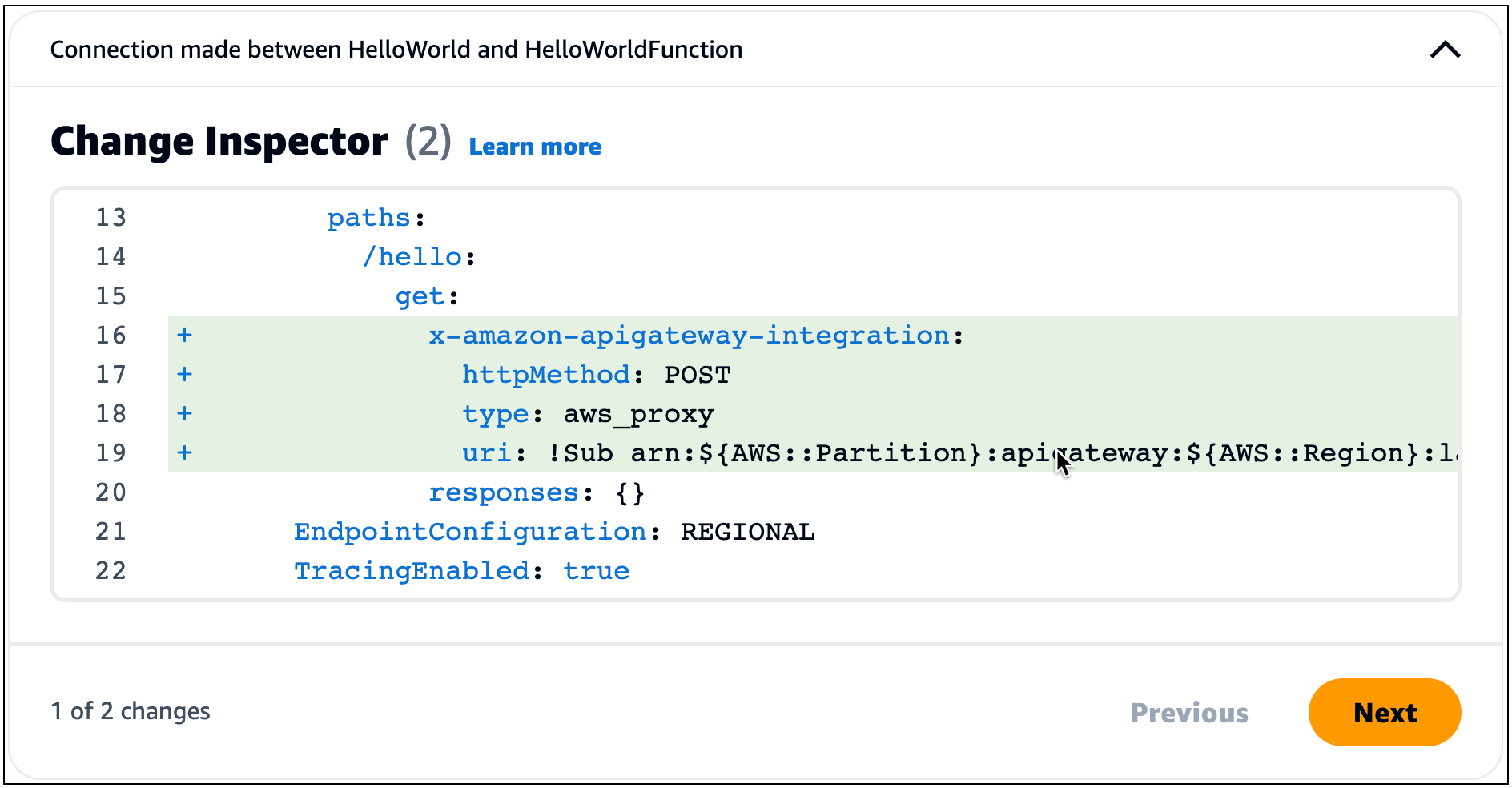Click the TracingEnabled: true line
The image size is (1512, 788).
461,570
